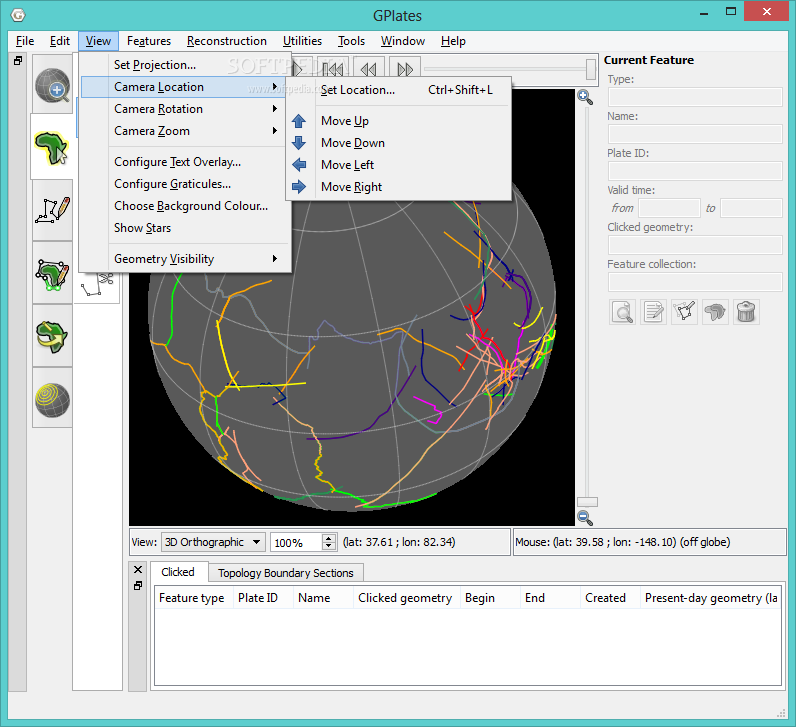This screenshot has width=796, height=727.
Task: Click Clone Feature icon button
Action: pyautogui.click(x=715, y=312)
